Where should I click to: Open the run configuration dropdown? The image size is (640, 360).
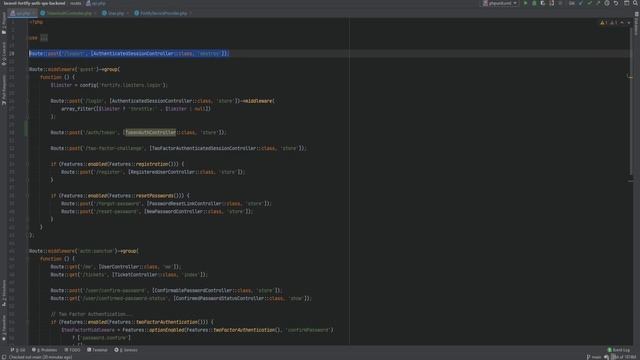(x=500, y=3)
